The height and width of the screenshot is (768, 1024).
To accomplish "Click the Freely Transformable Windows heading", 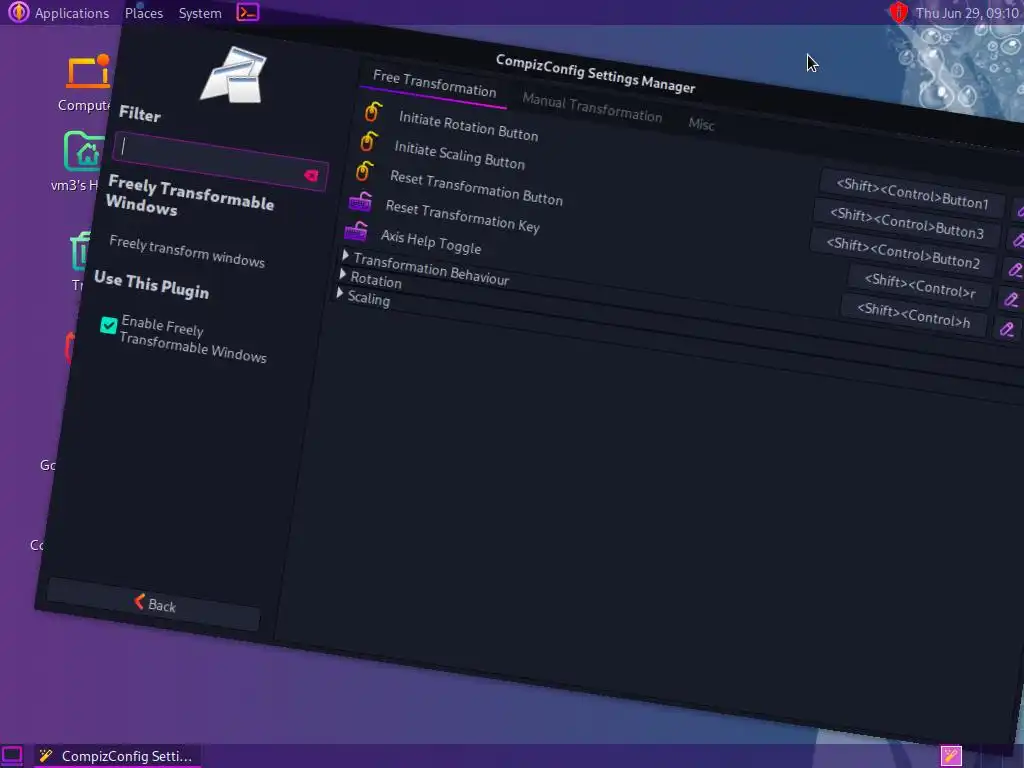I will tap(189, 196).
